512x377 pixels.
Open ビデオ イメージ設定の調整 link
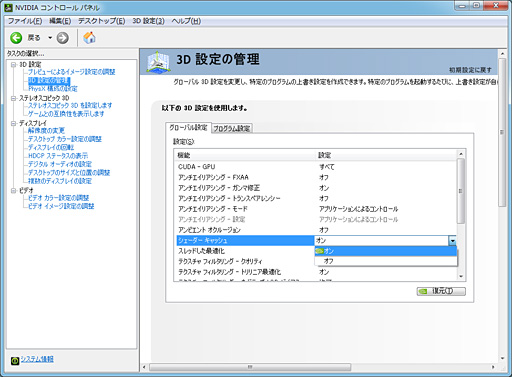click(x=61, y=206)
